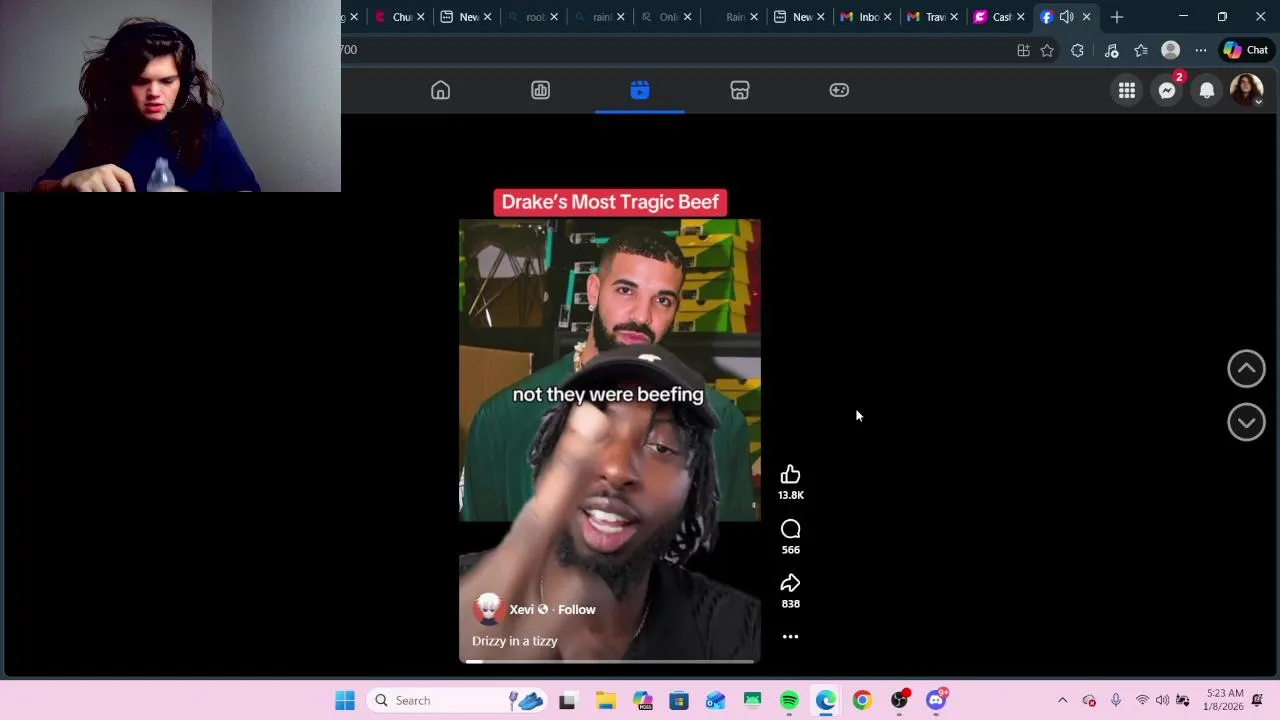Go to the Facebook Home icon
Viewport: 1280px width, 720px height.
pos(440,90)
